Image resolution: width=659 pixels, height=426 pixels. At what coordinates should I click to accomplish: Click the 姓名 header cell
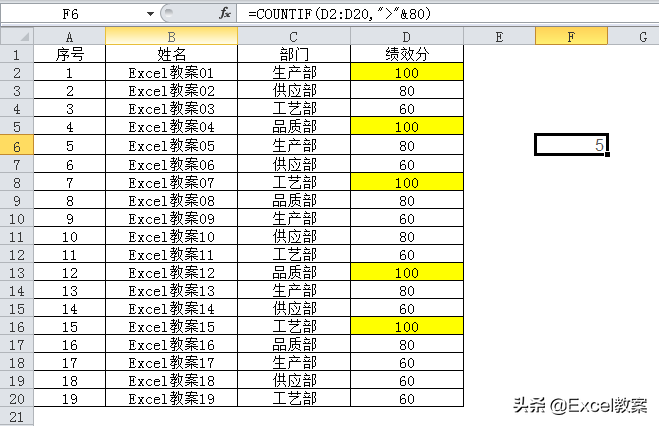[171, 54]
